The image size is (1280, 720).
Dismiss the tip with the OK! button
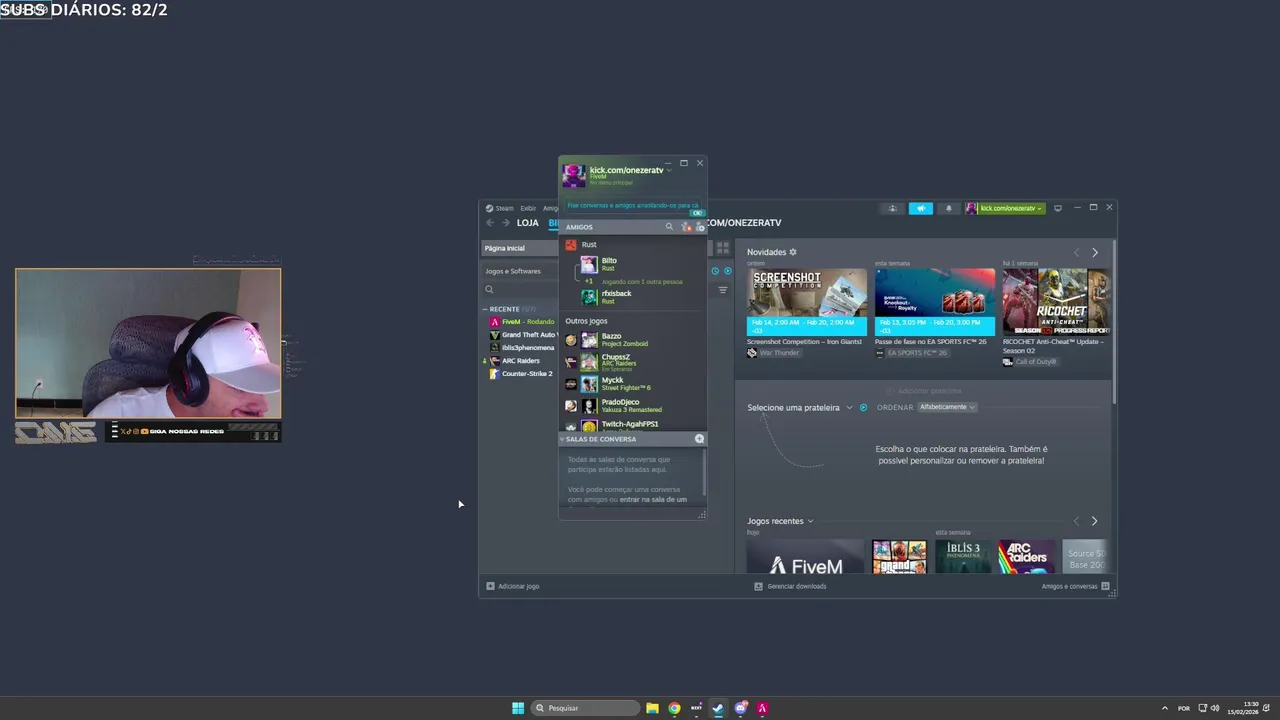click(697, 213)
